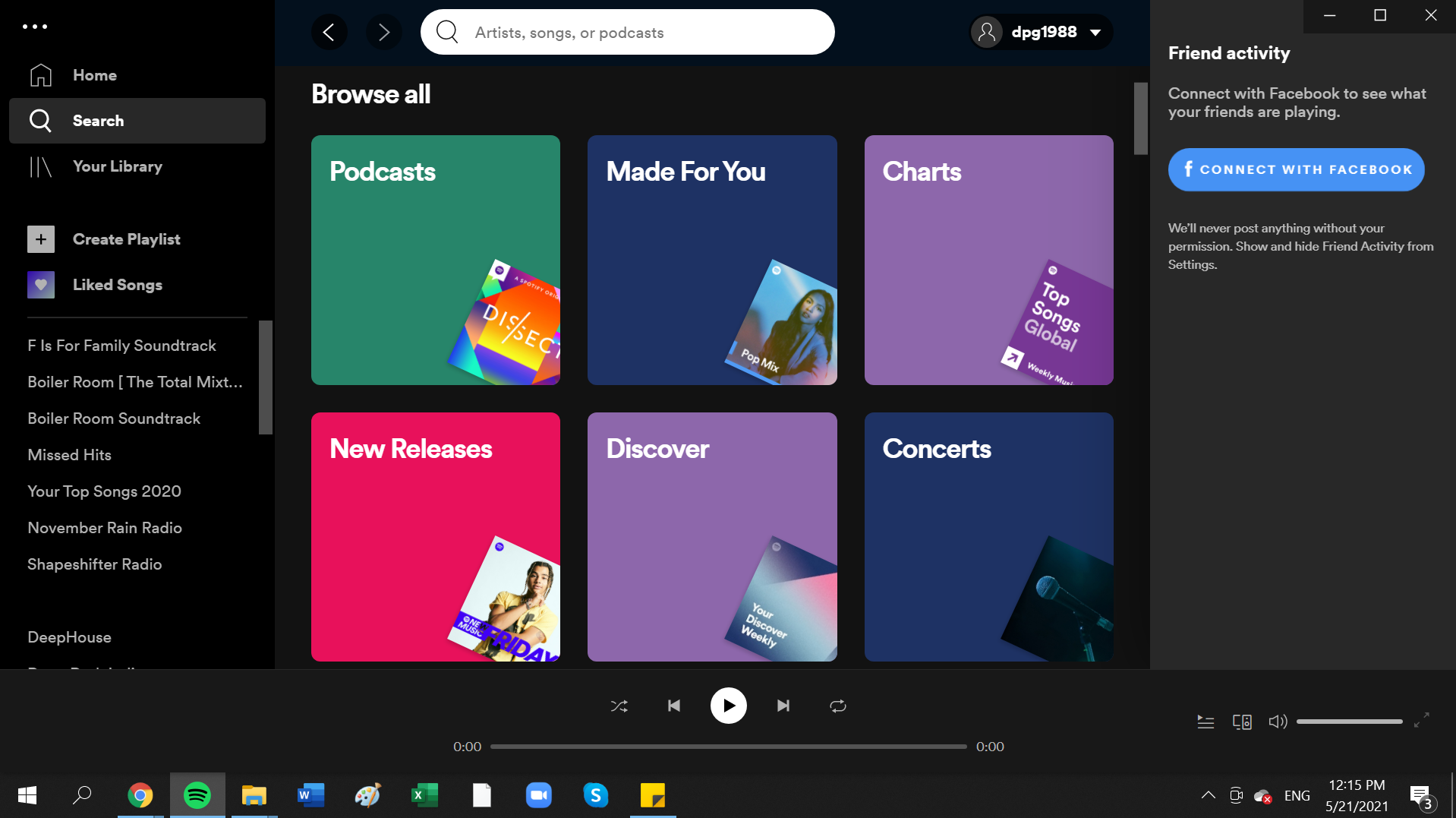Skip to next track
Image resolution: width=1456 pixels, height=818 pixels.
tap(783, 706)
